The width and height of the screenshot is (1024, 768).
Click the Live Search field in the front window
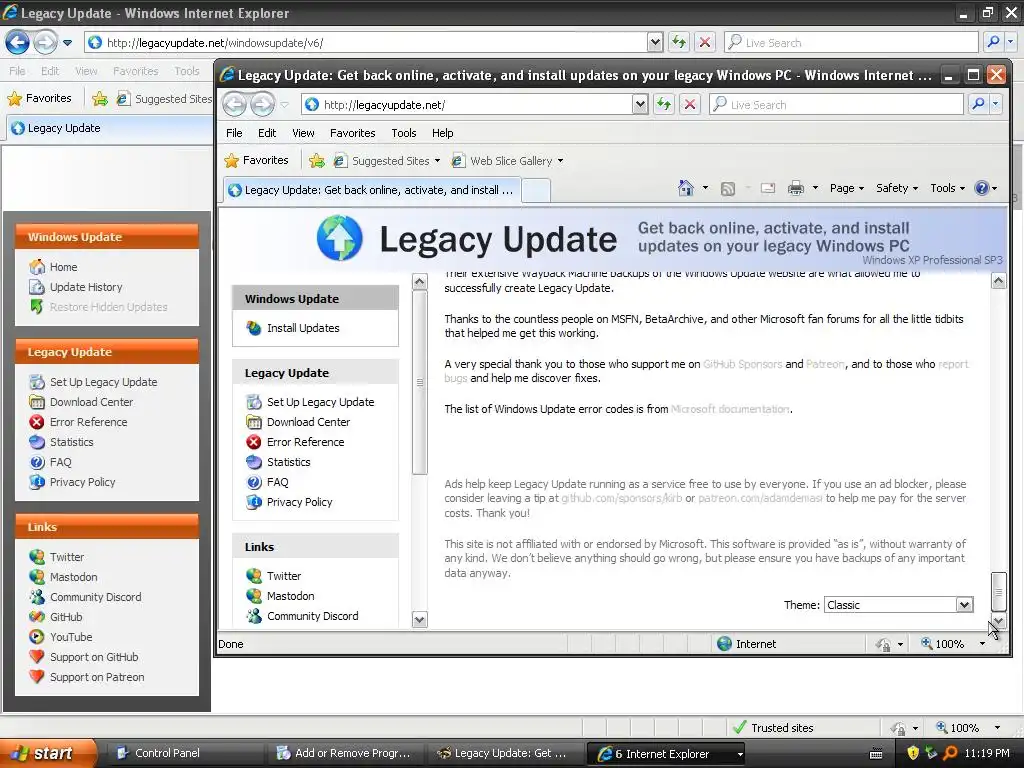[x=836, y=104]
